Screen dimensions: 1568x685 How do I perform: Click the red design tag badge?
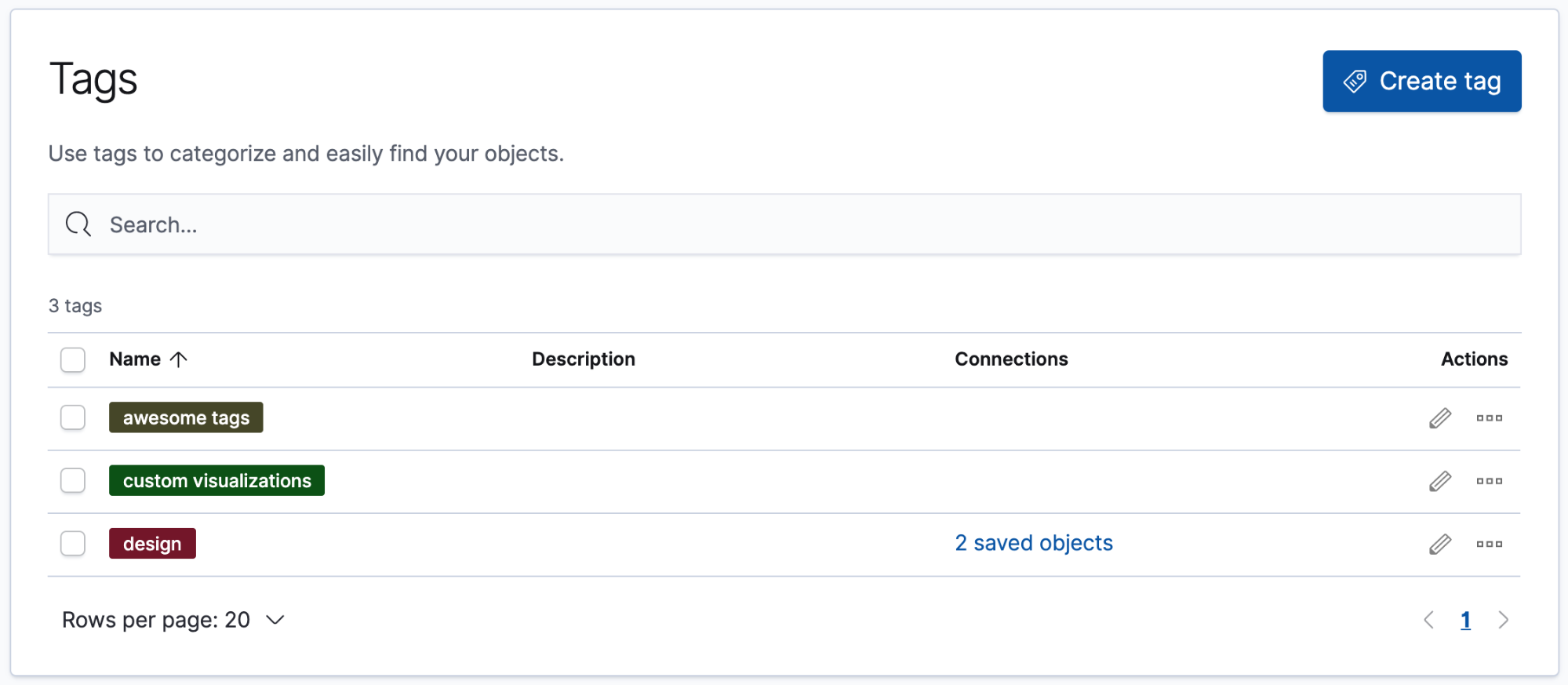pyautogui.click(x=152, y=543)
